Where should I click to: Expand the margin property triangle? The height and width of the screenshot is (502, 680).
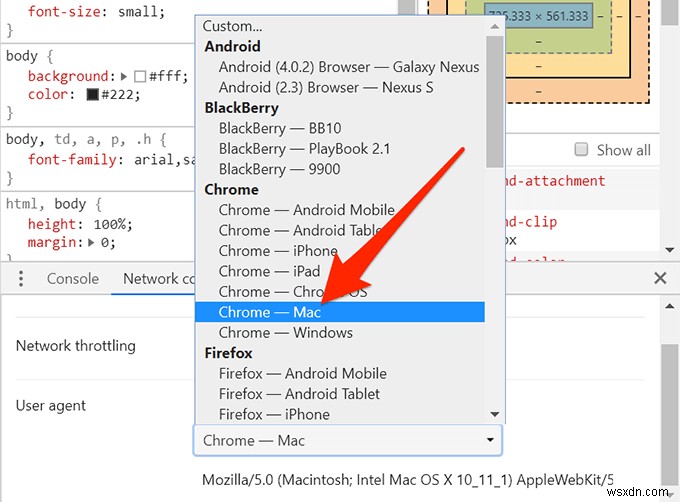91,242
